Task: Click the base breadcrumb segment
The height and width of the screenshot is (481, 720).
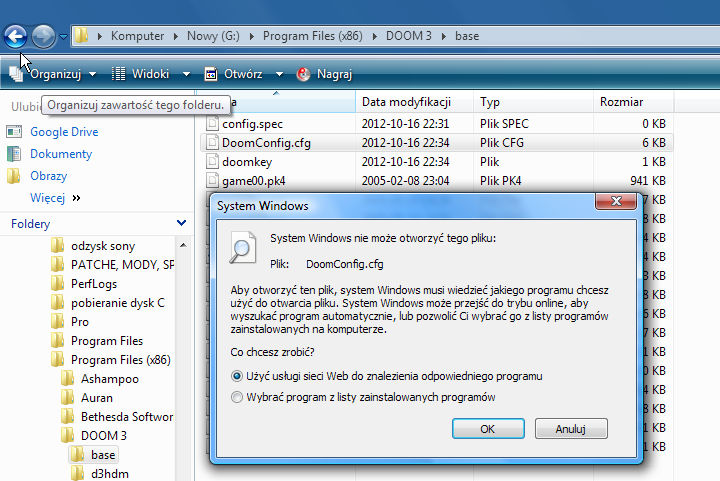Action: (x=467, y=36)
